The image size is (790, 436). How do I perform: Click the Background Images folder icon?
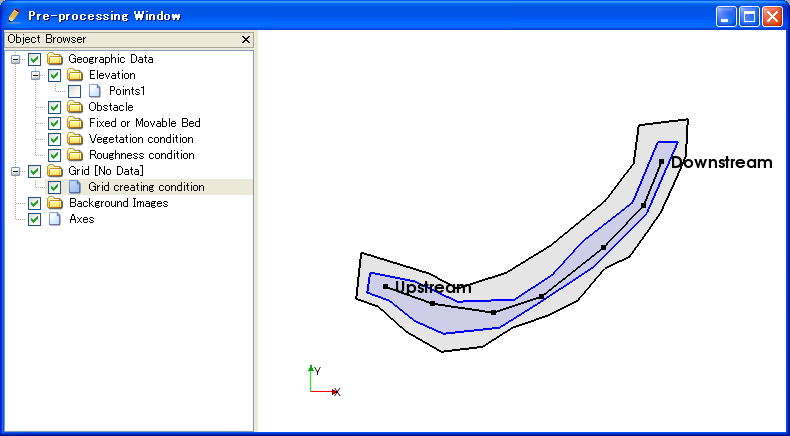pyautogui.click(x=54, y=203)
